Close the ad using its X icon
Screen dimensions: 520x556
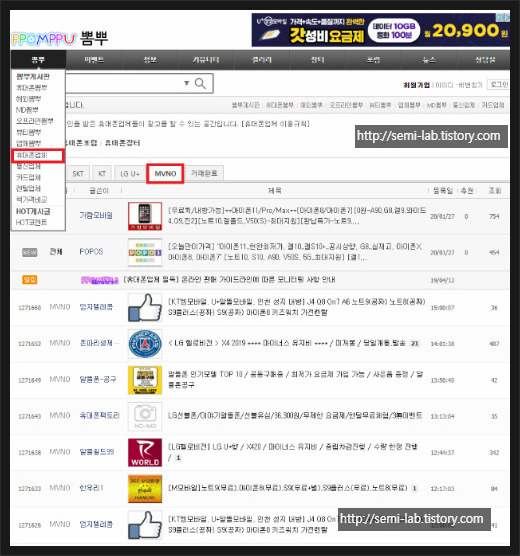pyautogui.click(x=508, y=17)
